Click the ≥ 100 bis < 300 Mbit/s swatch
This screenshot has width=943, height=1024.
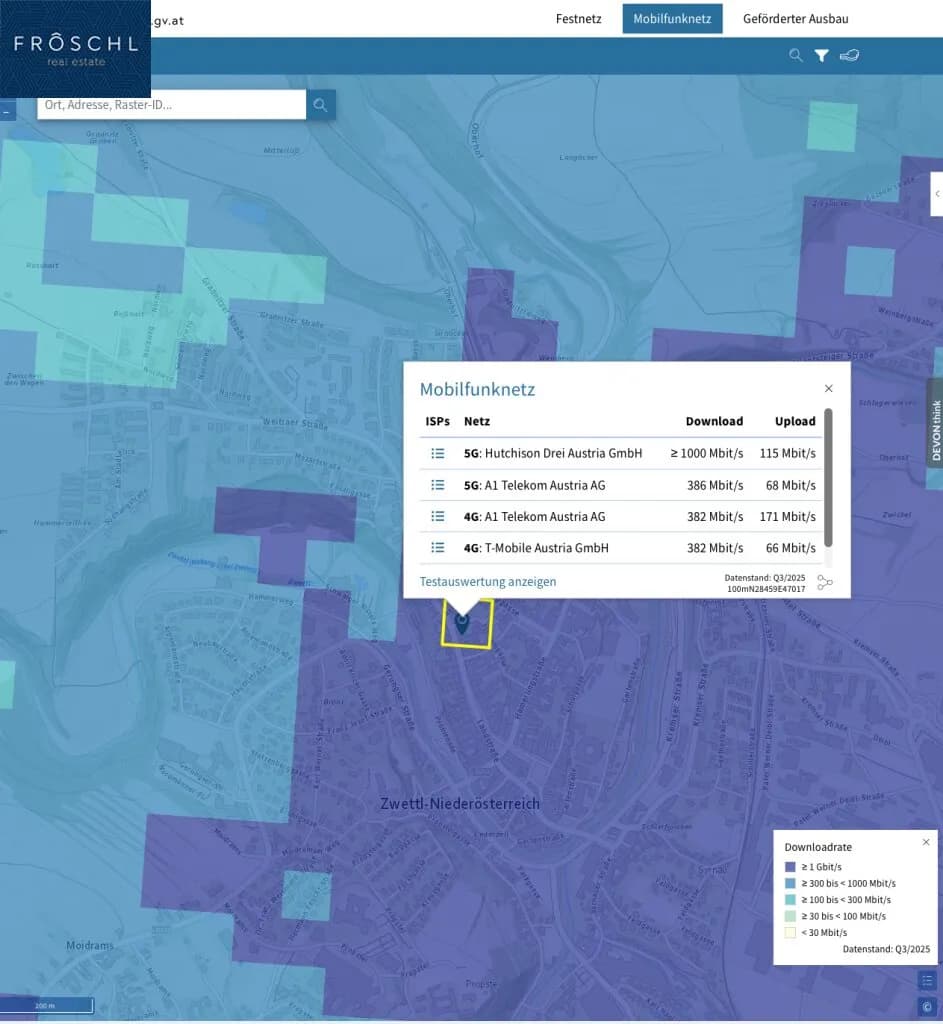click(x=790, y=900)
